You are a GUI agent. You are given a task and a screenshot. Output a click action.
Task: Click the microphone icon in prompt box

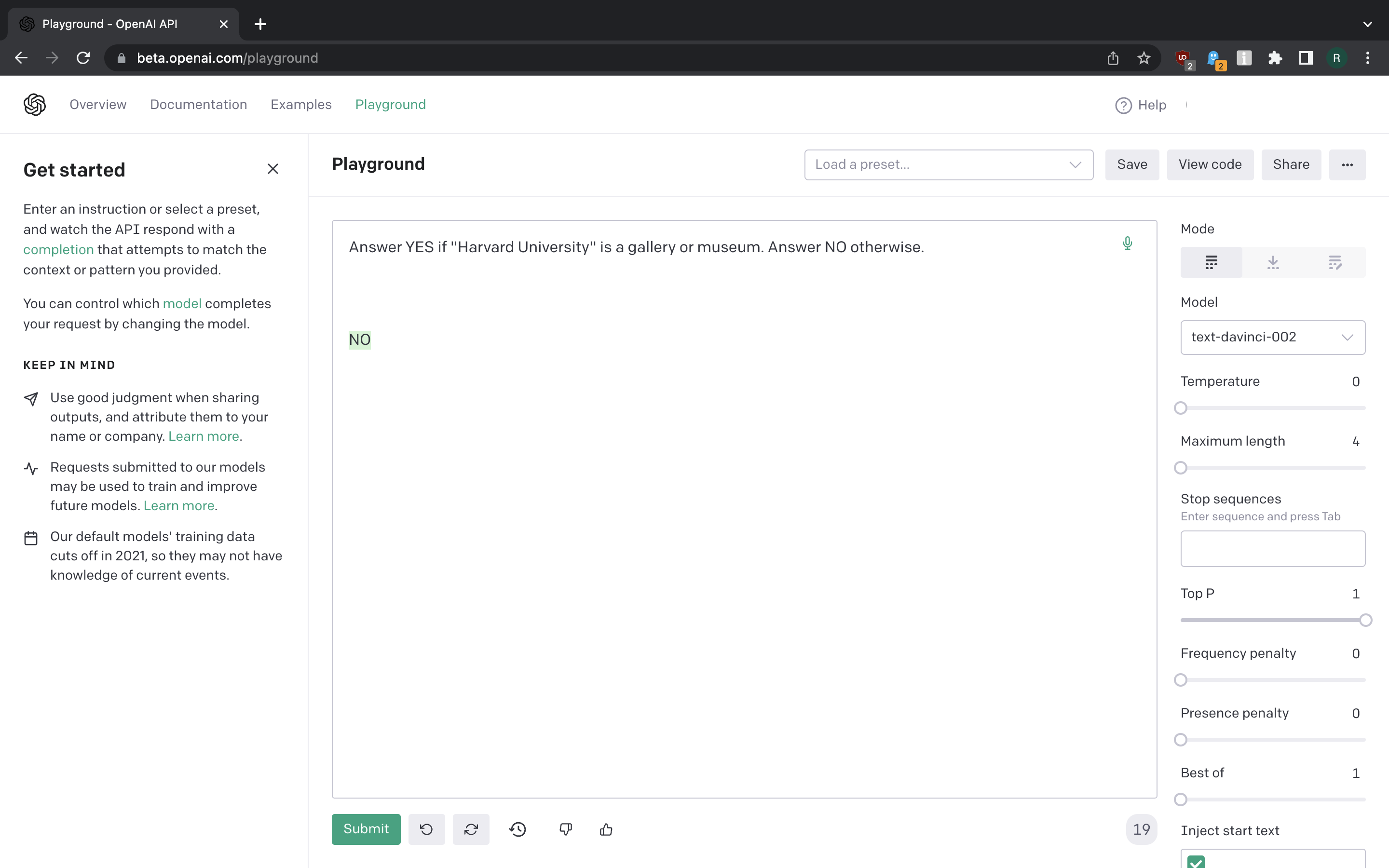click(x=1127, y=244)
